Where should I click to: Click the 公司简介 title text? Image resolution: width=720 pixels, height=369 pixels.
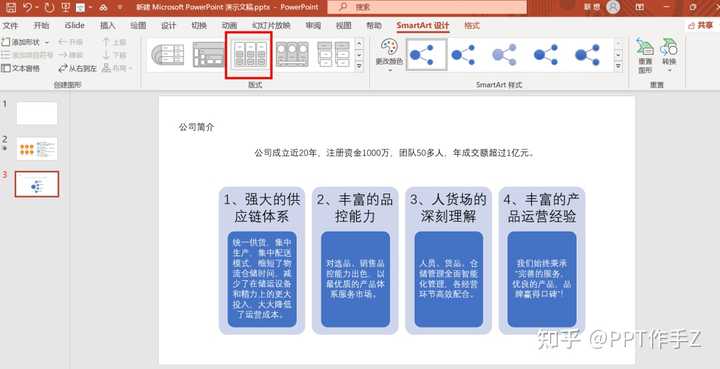click(x=197, y=127)
